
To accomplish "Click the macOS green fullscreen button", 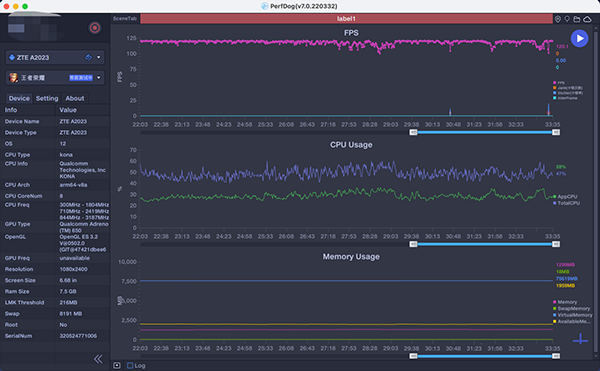I will (25, 6).
